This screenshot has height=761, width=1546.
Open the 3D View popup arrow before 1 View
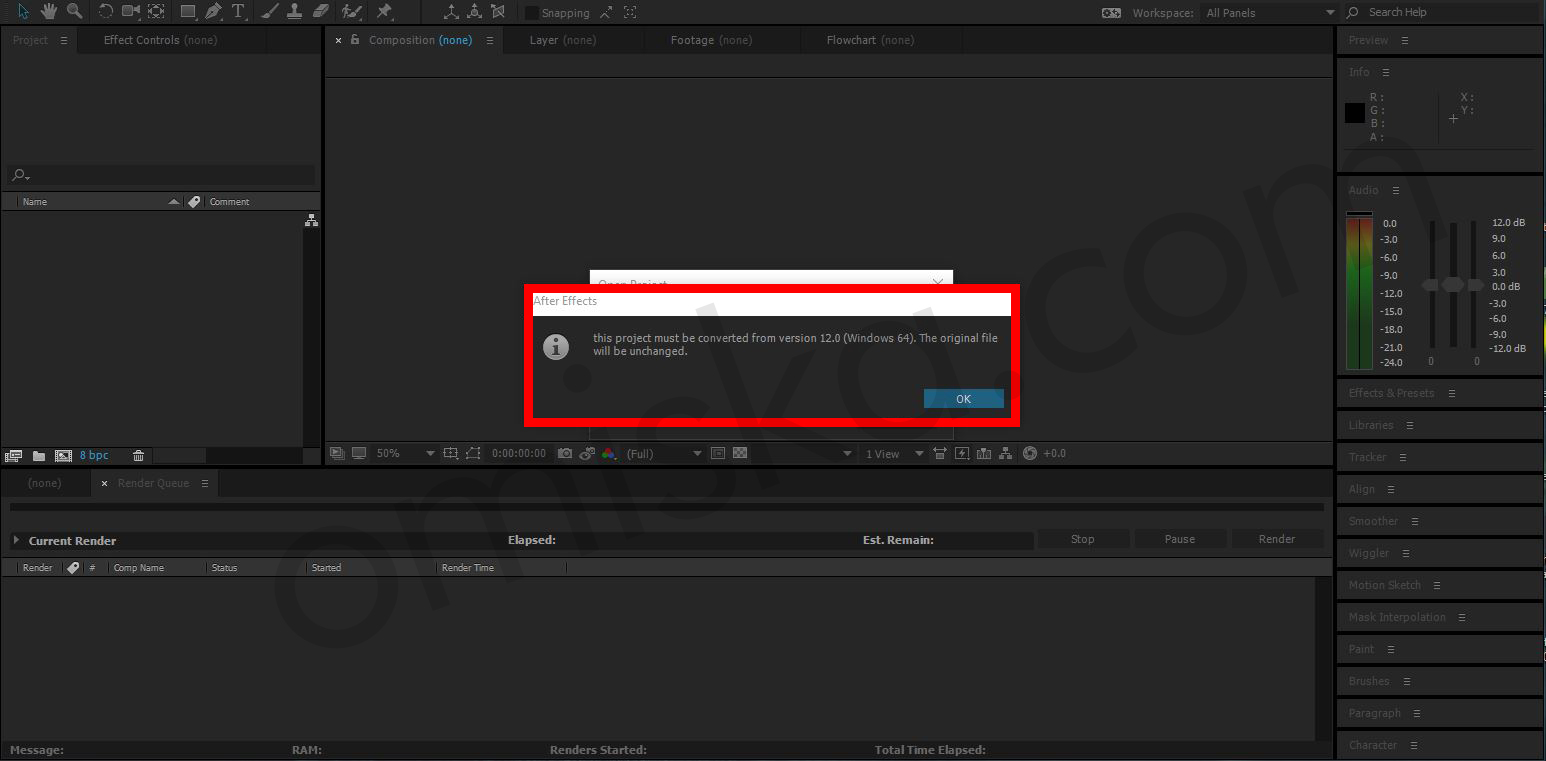pos(848,454)
